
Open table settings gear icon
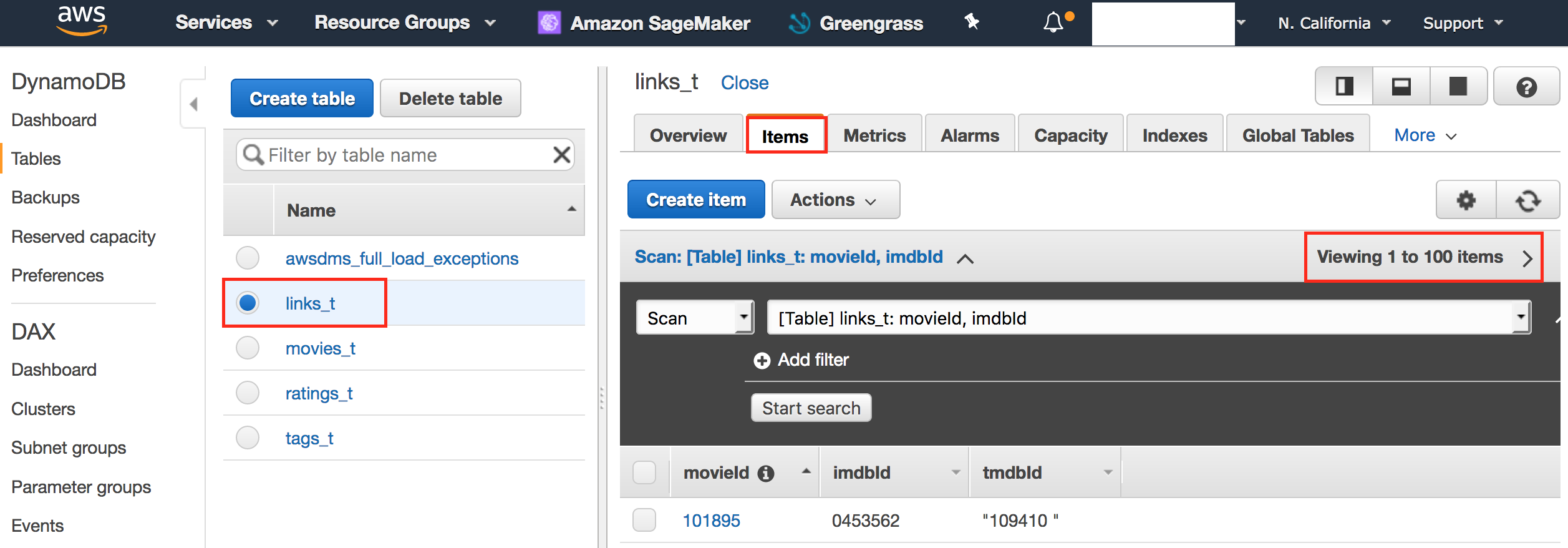pyautogui.click(x=1466, y=200)
